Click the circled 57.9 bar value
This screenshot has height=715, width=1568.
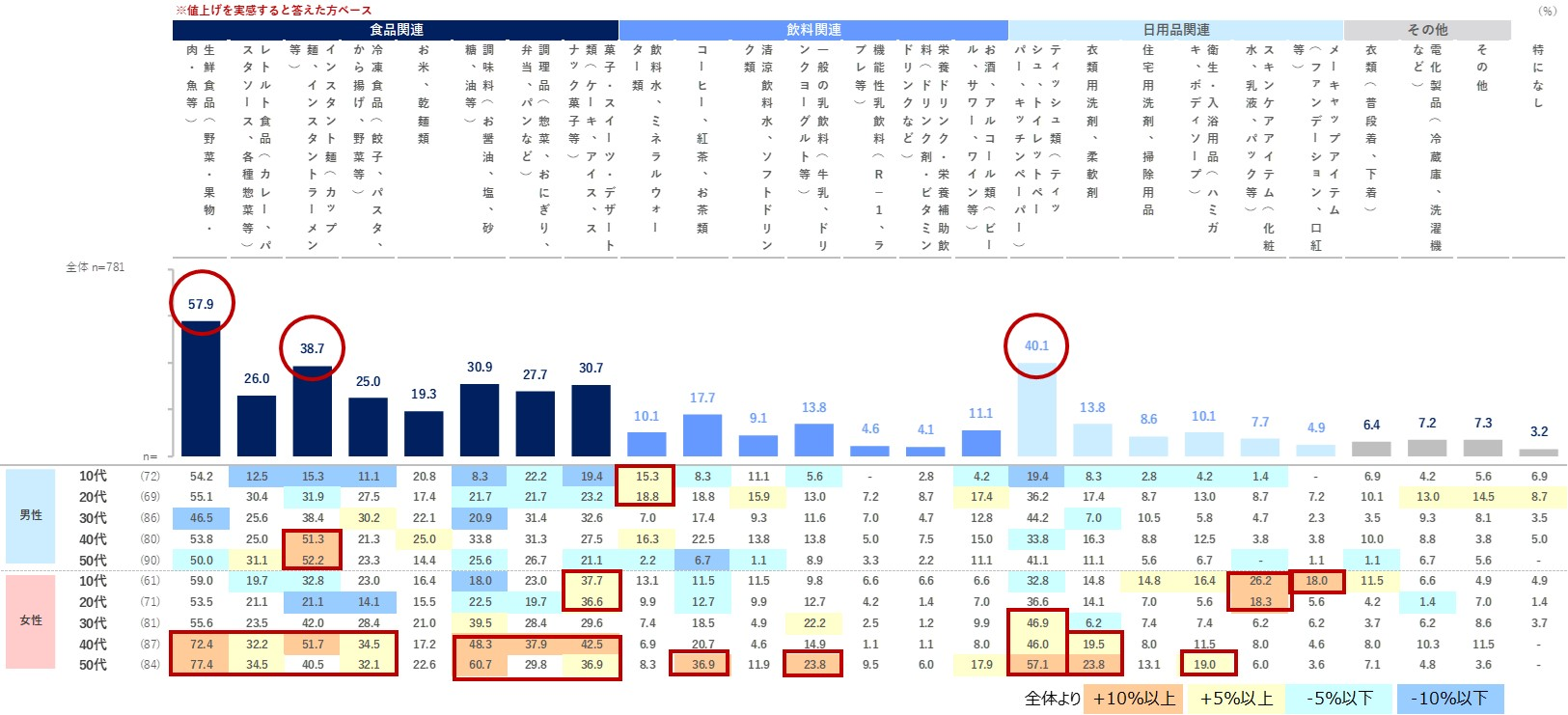(201, 304)
